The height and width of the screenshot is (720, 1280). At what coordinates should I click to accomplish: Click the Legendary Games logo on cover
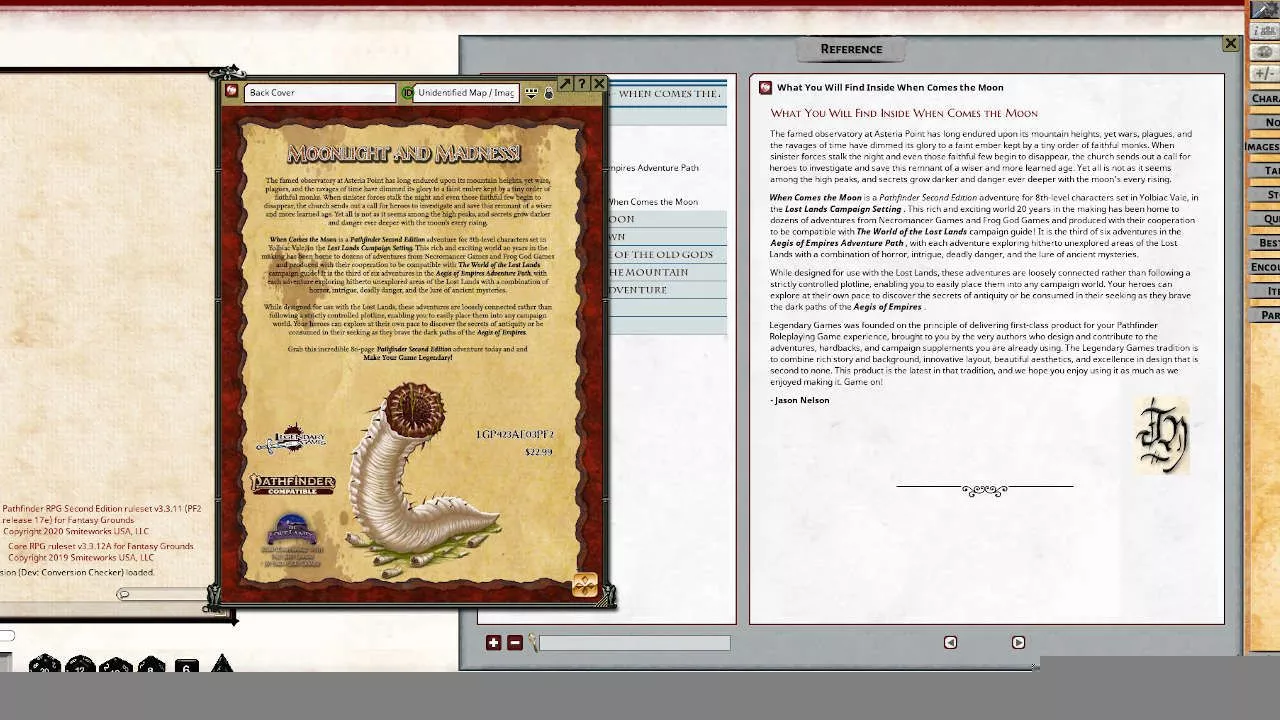coord(291,440)
